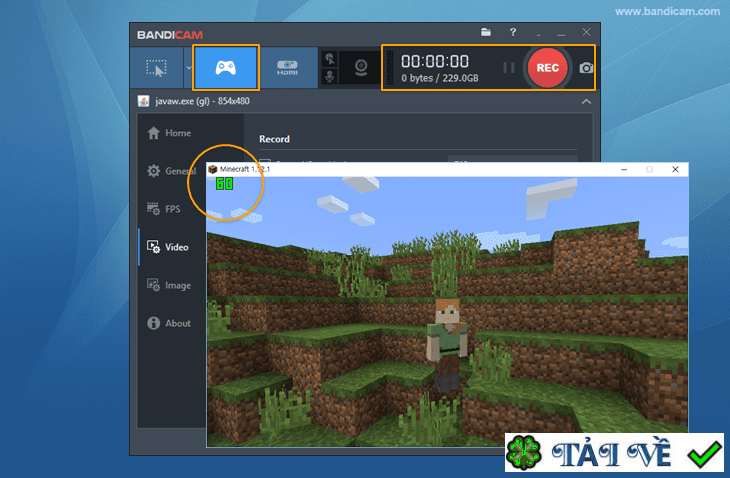Toggle the mouse cursor effect icon
Image resolution: width=730 pixels, height=478 pixels.
[330, 59]
